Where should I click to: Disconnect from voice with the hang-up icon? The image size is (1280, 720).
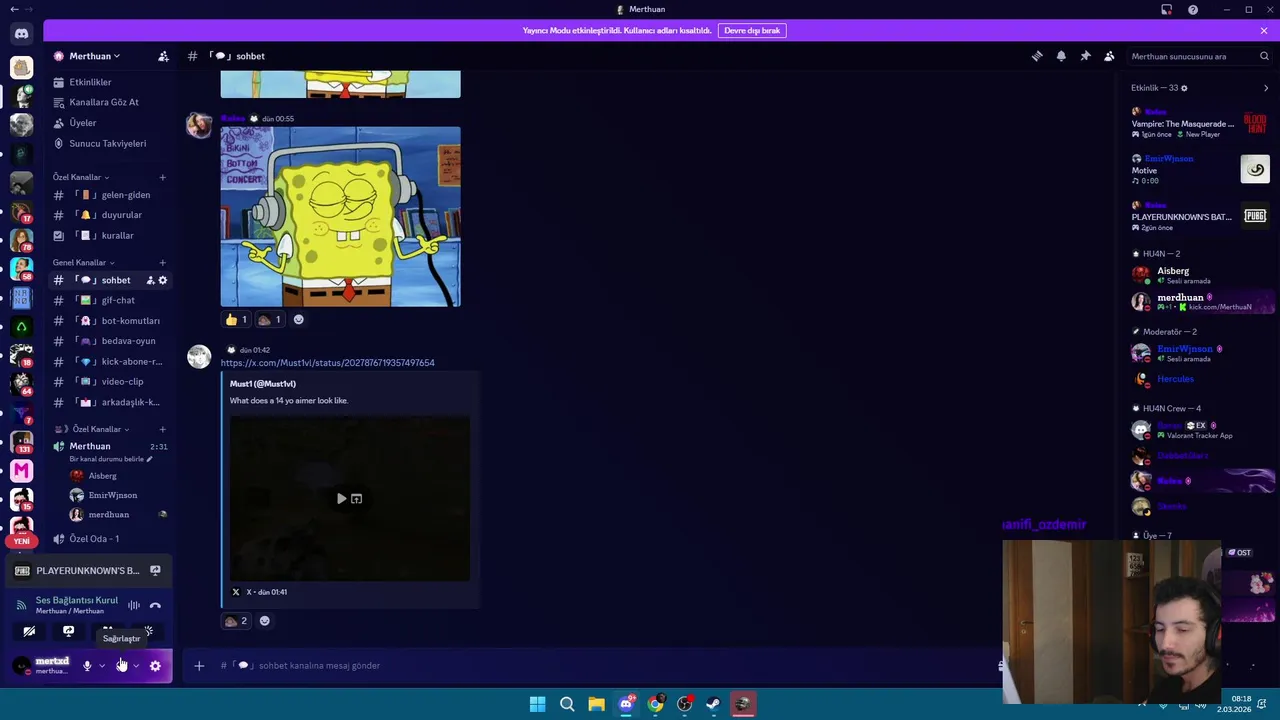155,605
